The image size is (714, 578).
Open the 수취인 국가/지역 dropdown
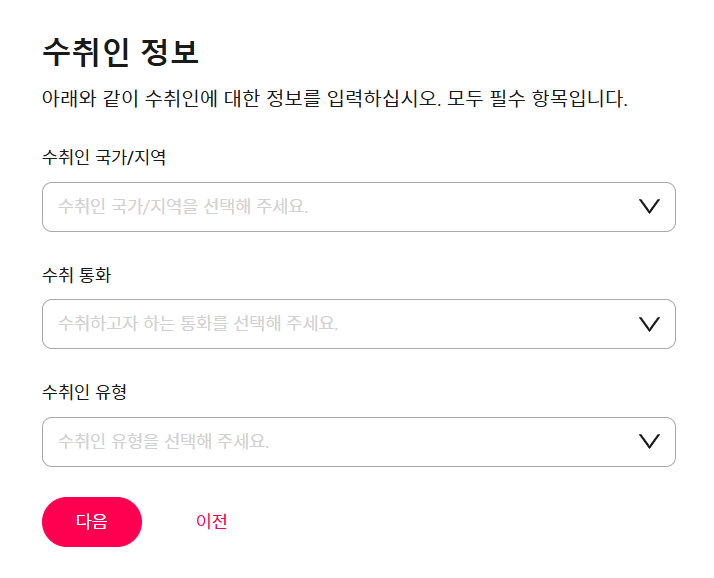click(358, 207)
